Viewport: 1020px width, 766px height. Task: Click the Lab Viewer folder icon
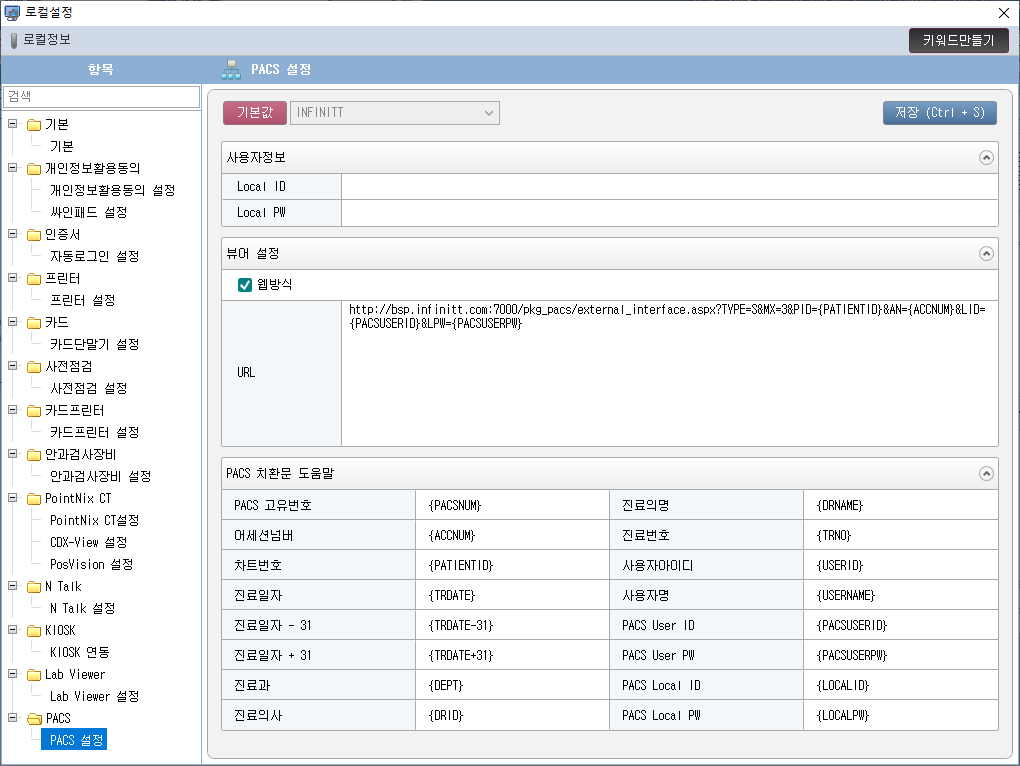34,675
